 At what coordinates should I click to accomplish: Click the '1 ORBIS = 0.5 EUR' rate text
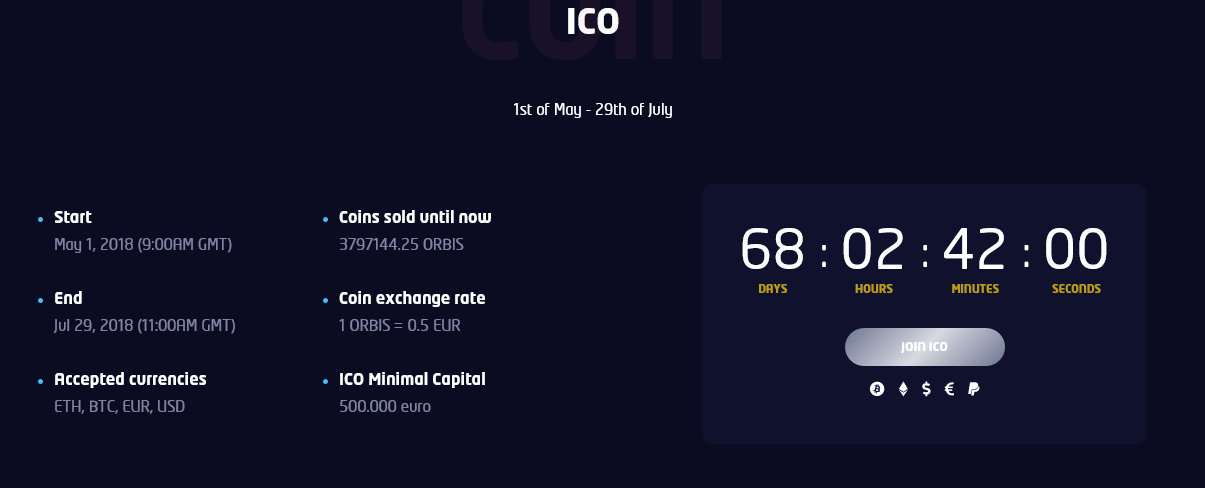pos(400,325)
